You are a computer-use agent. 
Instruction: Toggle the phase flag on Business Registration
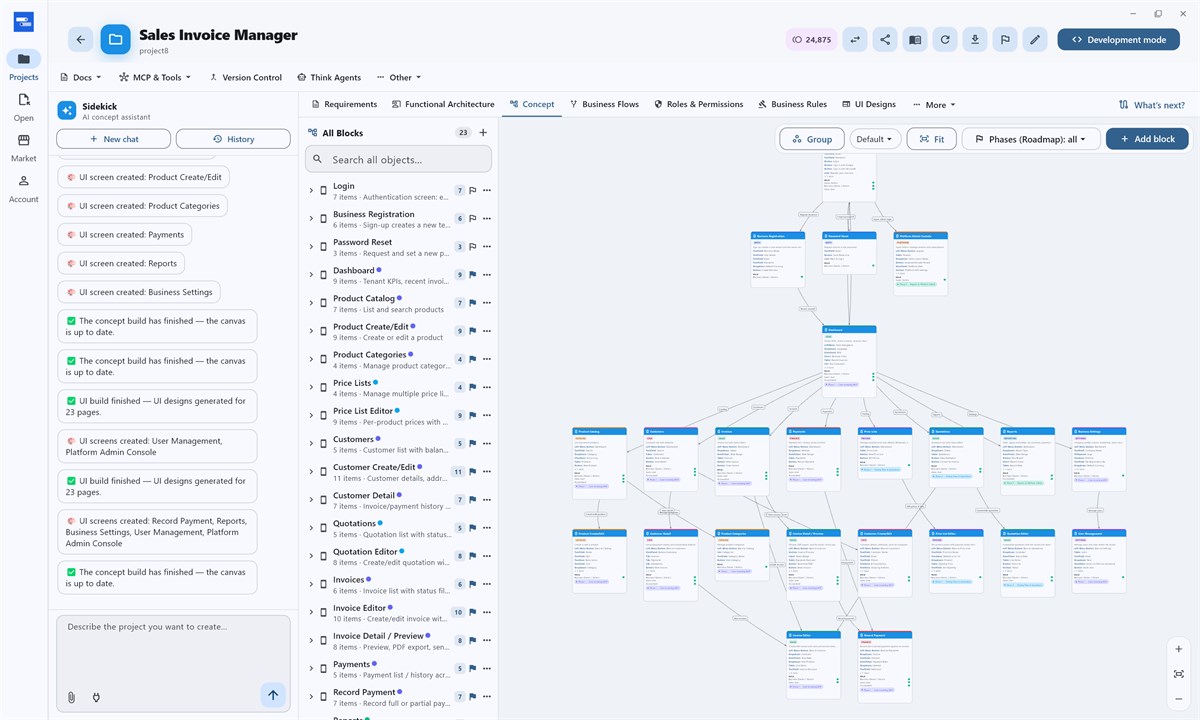coord(473,218)
